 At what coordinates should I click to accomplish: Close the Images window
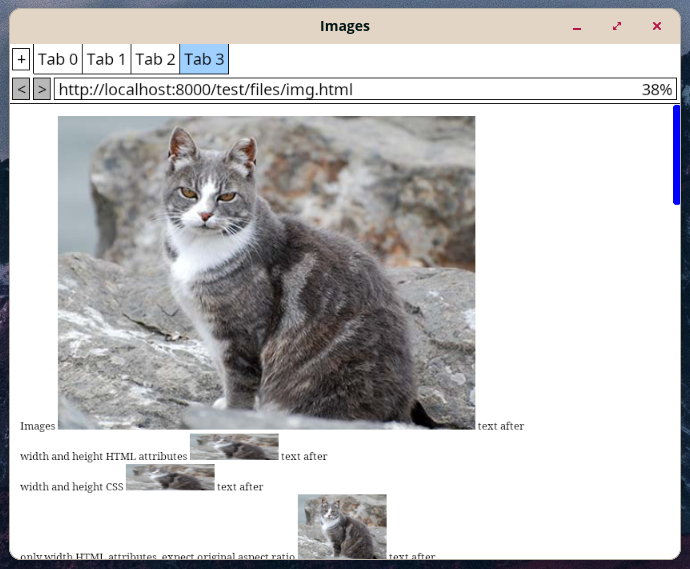(657, 26)
